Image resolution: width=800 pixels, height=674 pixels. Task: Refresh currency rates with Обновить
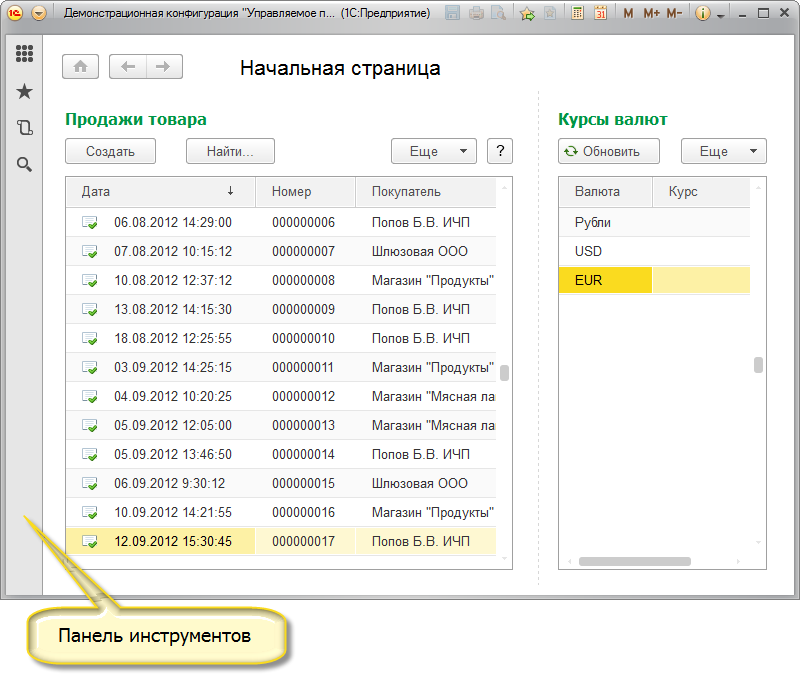607,151
